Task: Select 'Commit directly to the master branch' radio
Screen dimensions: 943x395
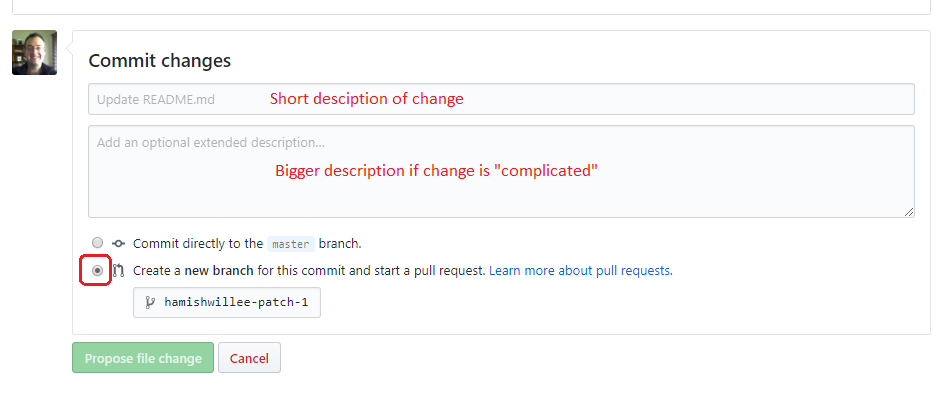Action: 97,243
